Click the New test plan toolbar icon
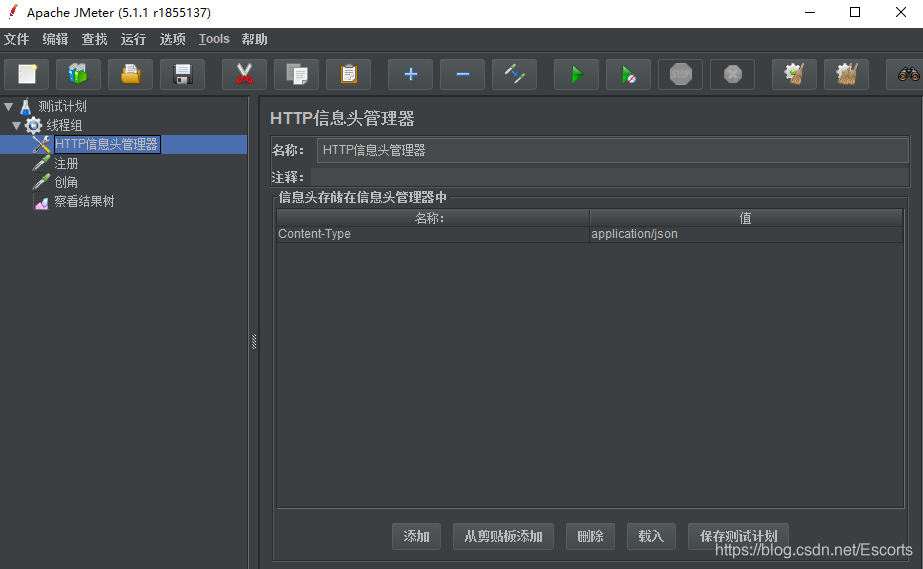Image resolution: width=923 pixels, height=569 pixels. point(27,74)
